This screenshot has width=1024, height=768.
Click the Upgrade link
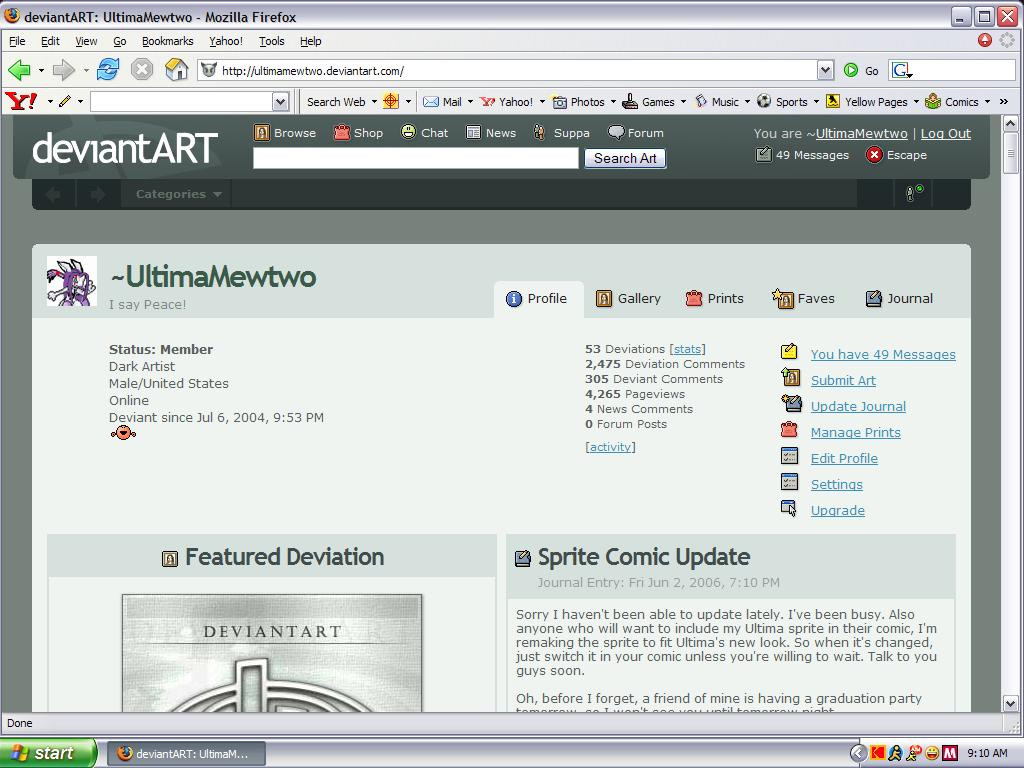click(837, 511)
